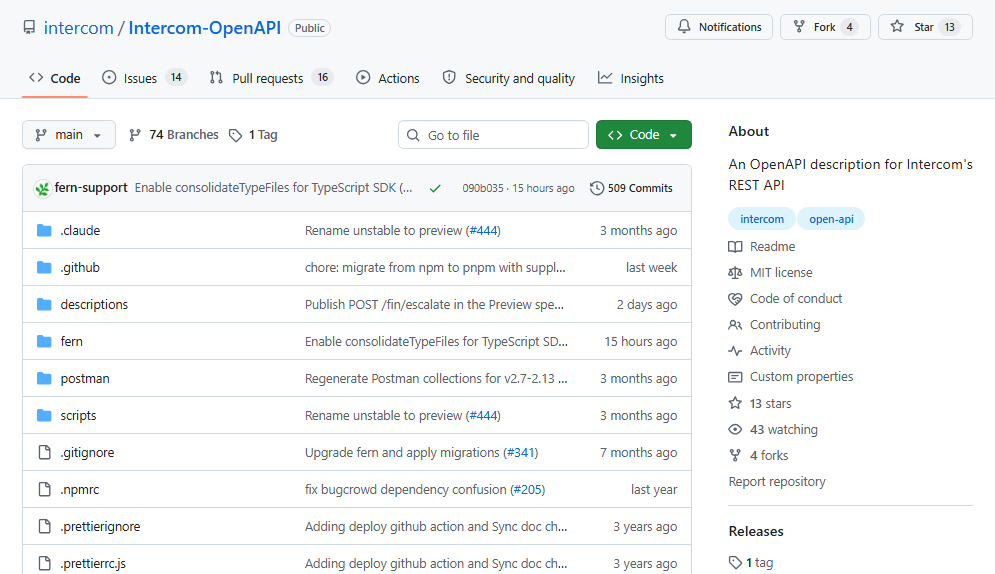Image resolution: width=995 pixels, height=574 pixels.
Task: Switch to the Code tab
Action: [55, 79]
